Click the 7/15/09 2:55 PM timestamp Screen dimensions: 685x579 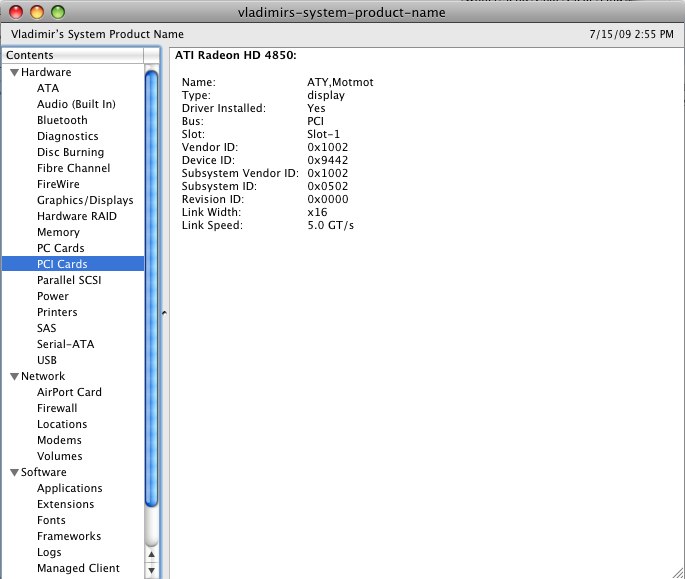631,35
